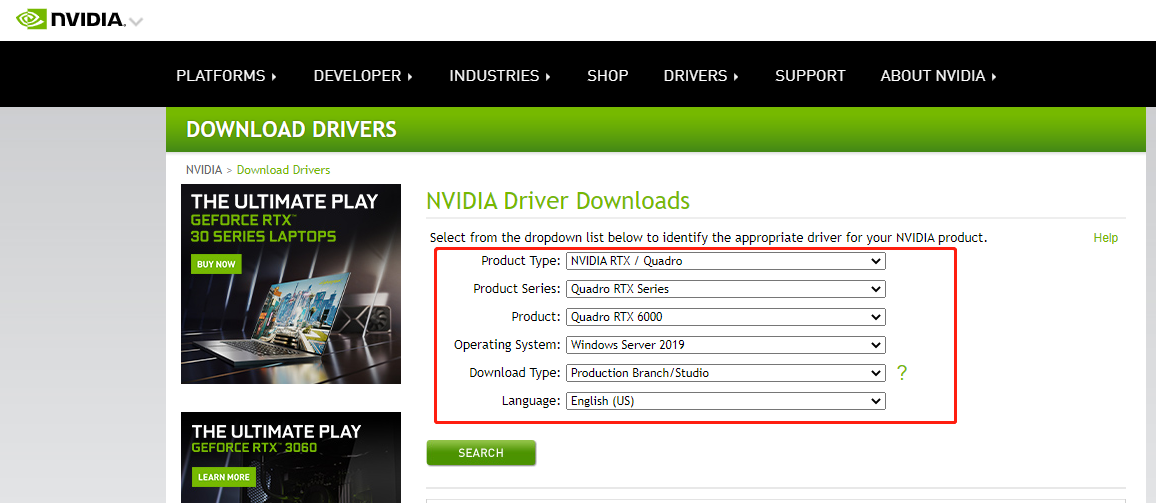The height and width of the screenshot is (503, 1156).
Task: Click the BUY NOW button in laptop ad
Action: (x=216, y=265)
